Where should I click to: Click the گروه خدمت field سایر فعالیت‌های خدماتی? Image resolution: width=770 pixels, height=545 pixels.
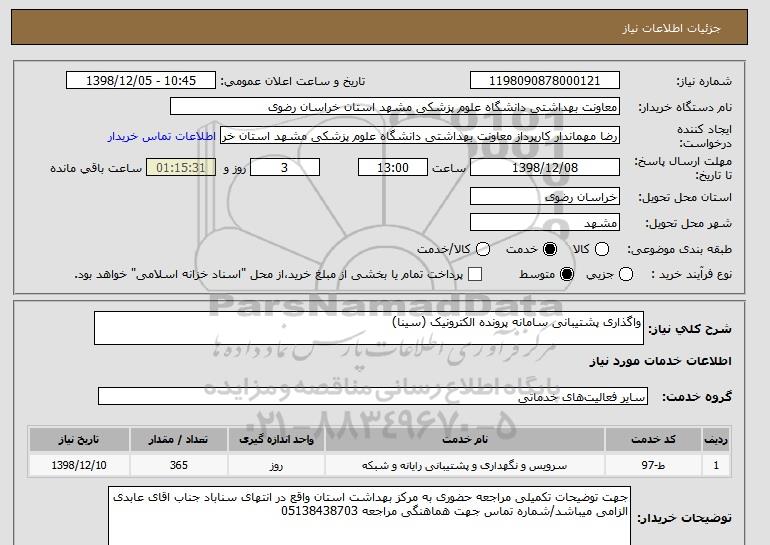pyautogui.click(x=373, y=396)
